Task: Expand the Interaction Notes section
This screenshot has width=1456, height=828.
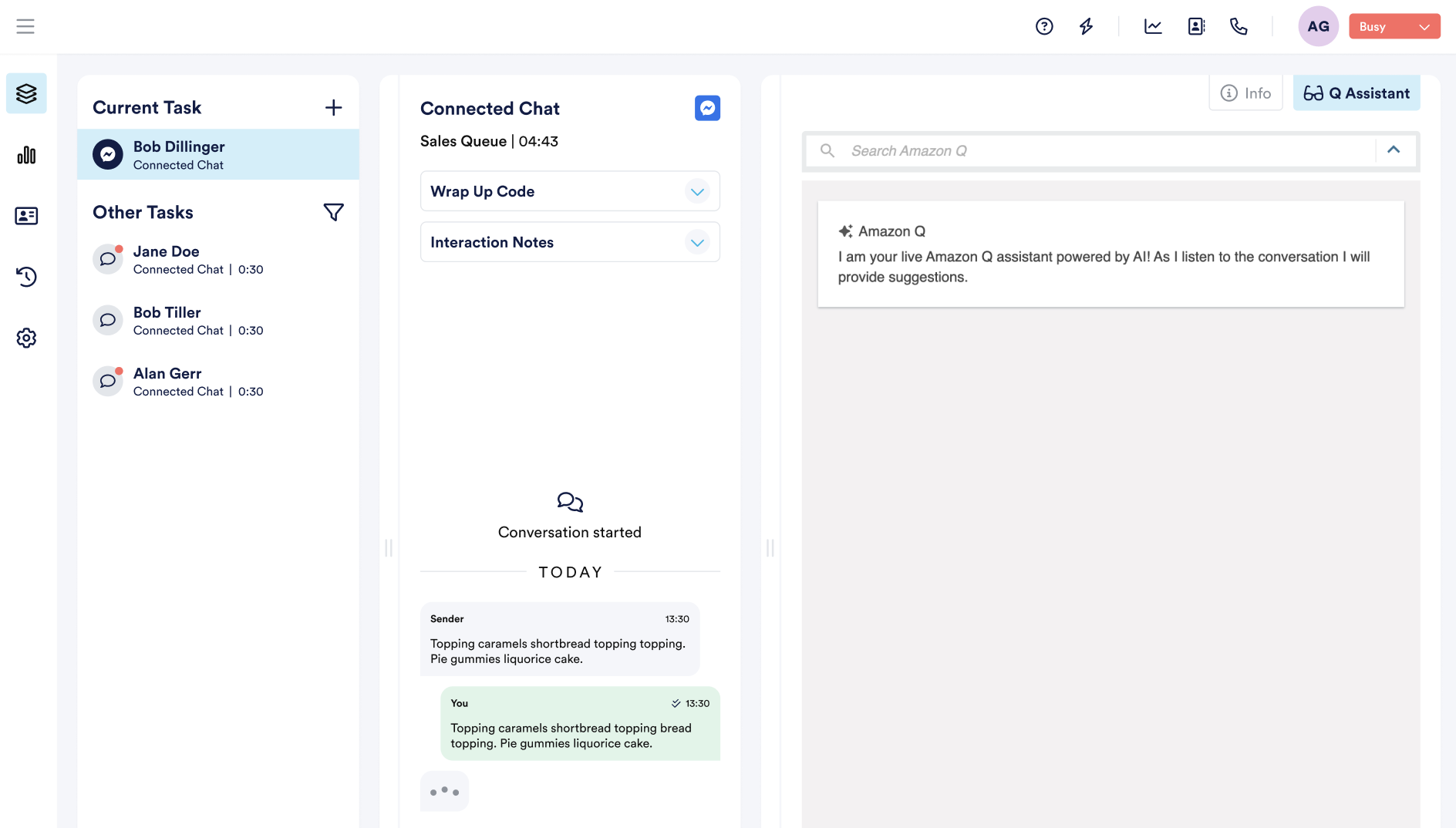Action: (x=697, y=242)
